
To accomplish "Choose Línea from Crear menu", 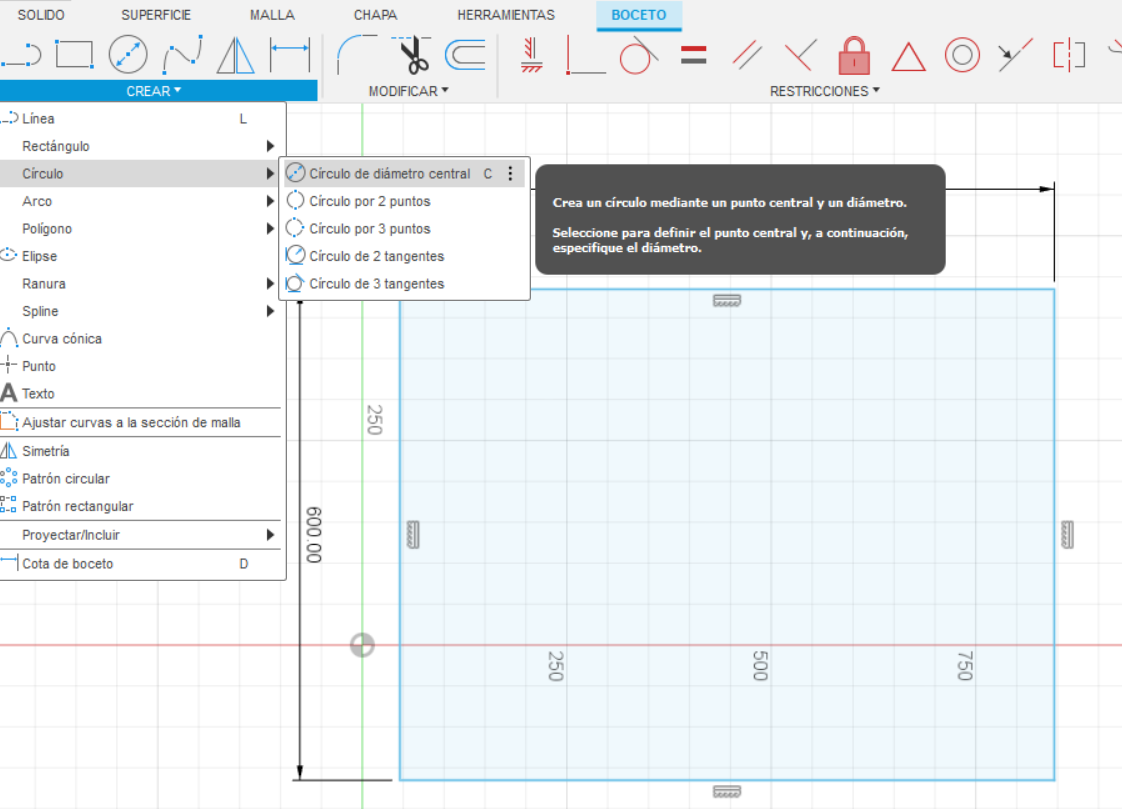I will pyautogui.click(x=143, y=119).
